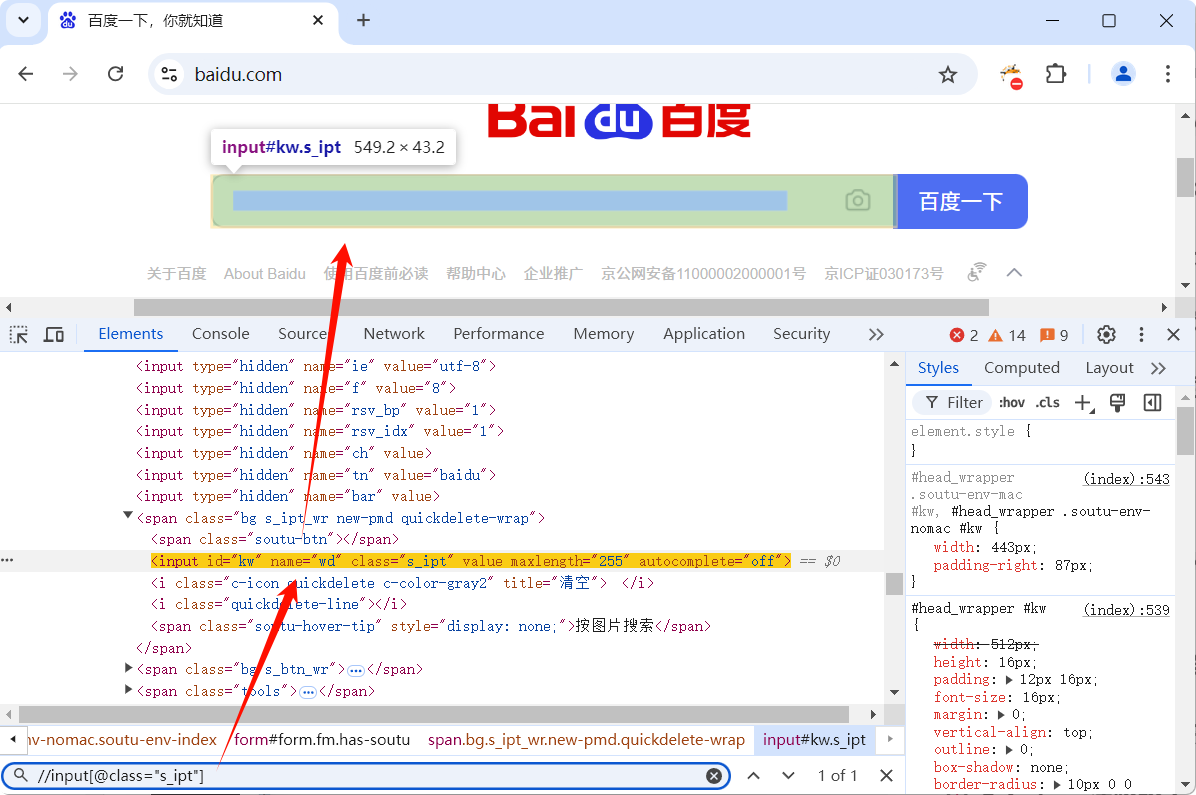Open DevTools settings gear

(1106, 334)
